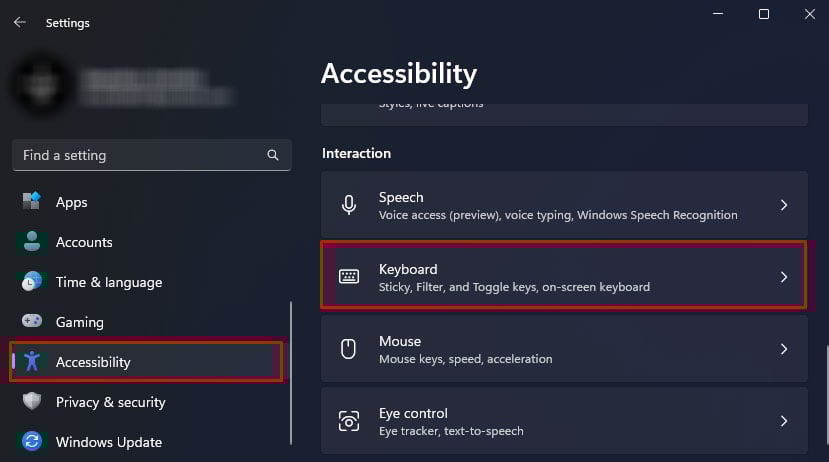829x462 pixels.
Task: Click the Speech microphone icon
Action: (x=348, y=205)
